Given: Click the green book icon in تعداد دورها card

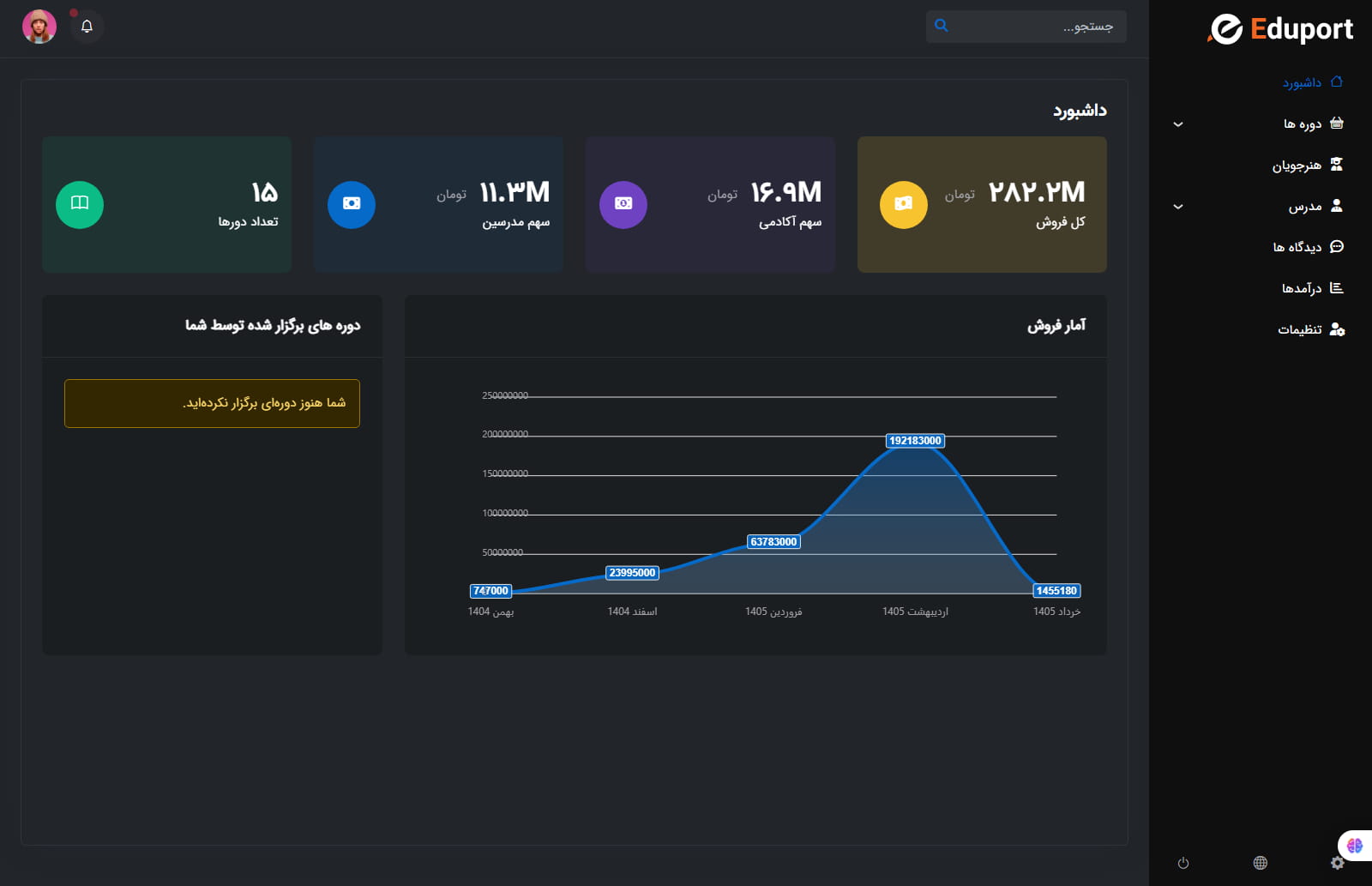Looking at the screenshot, I should click(x=80, y=205).
